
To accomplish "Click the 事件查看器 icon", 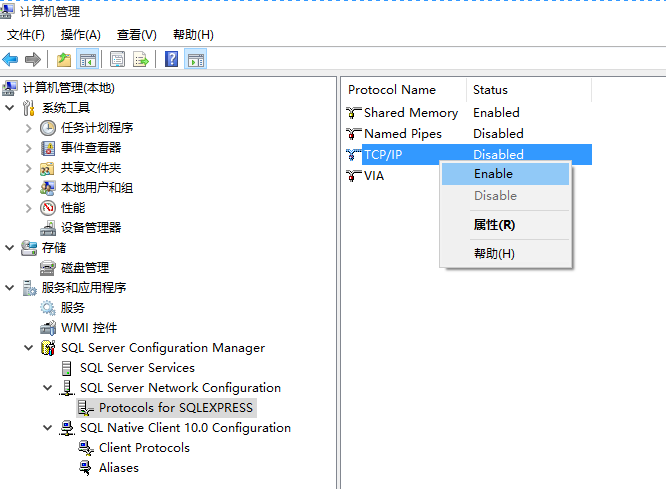I will click(48, 148).
